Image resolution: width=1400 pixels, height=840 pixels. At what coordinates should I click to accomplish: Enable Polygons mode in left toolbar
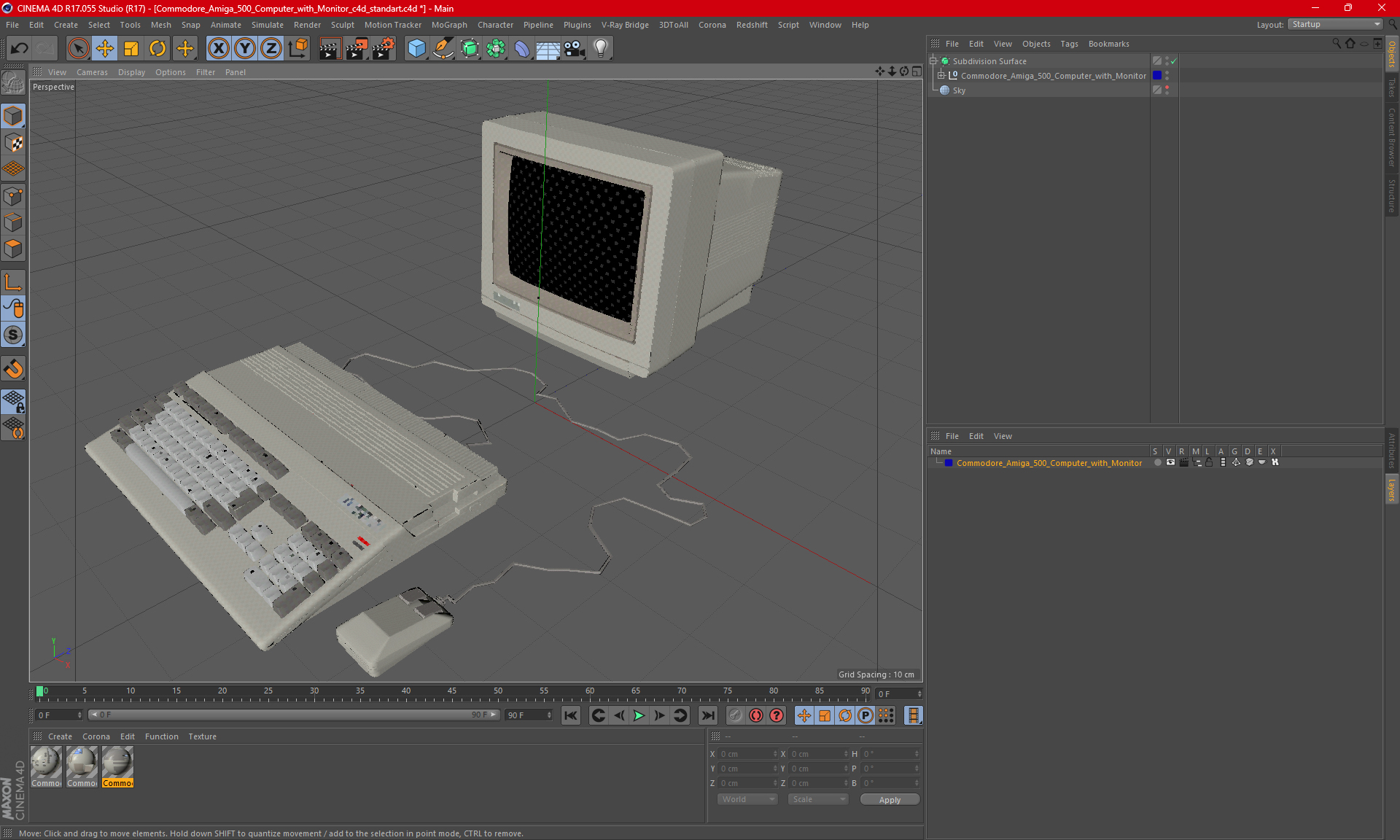13,249
